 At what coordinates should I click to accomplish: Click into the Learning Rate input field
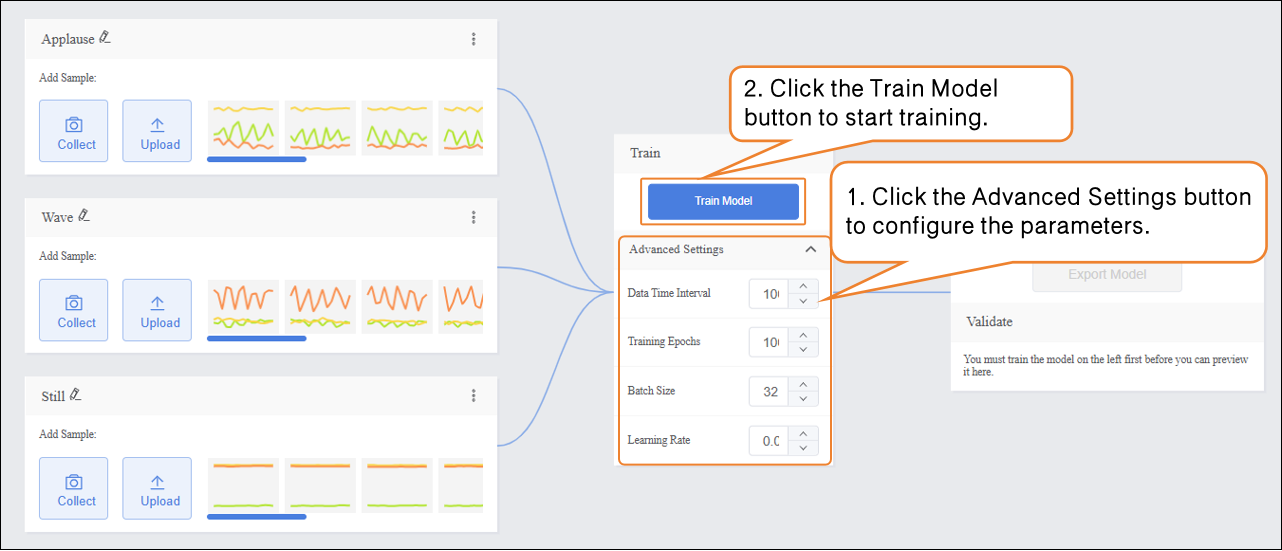click(x=769, y=441)
